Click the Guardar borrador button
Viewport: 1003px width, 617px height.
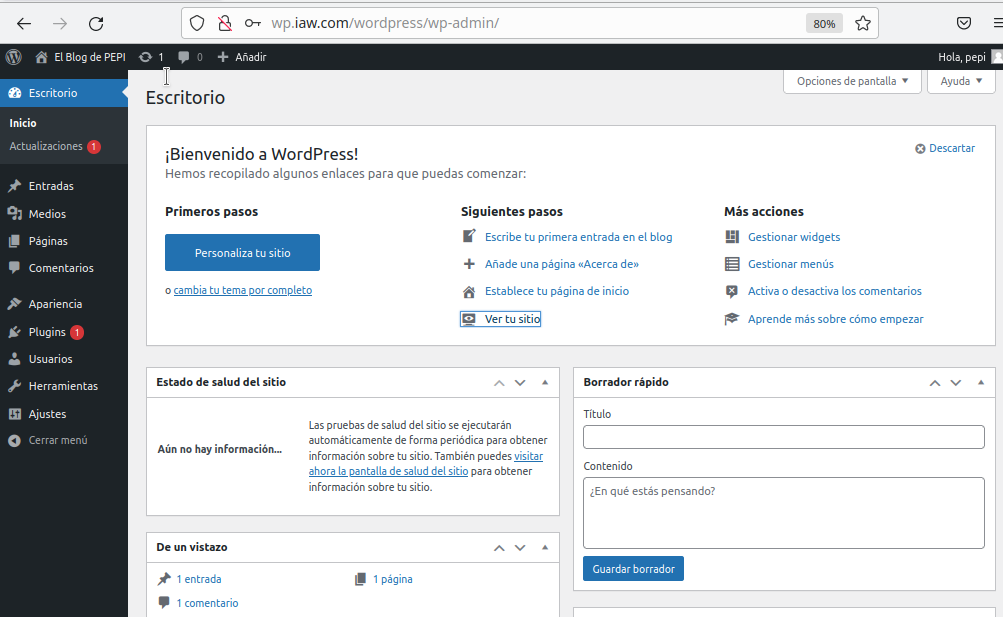[x=633, y=569]
